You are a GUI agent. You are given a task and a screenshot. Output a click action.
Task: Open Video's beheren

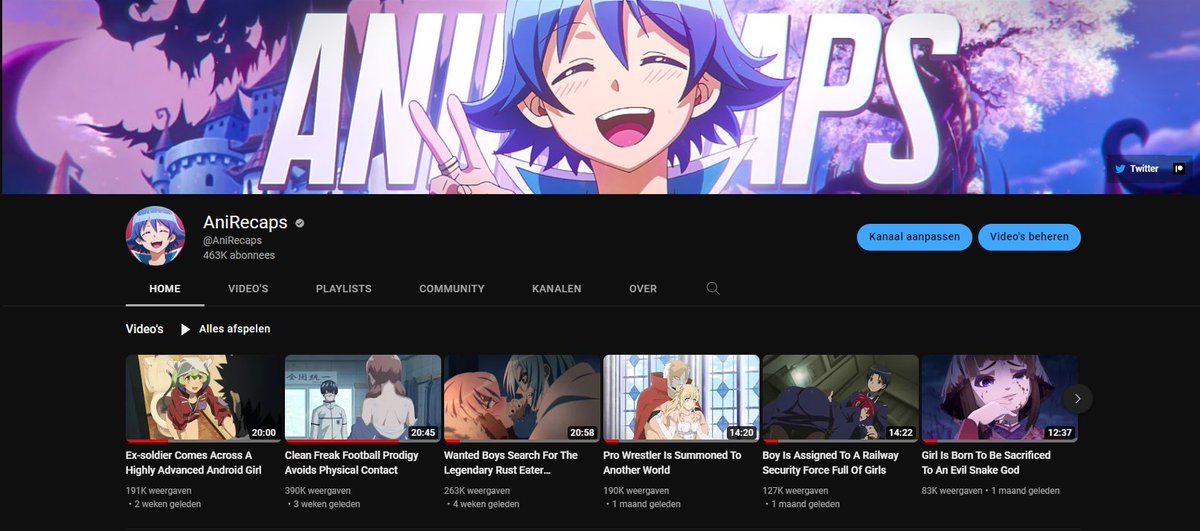pos(1029,237)
